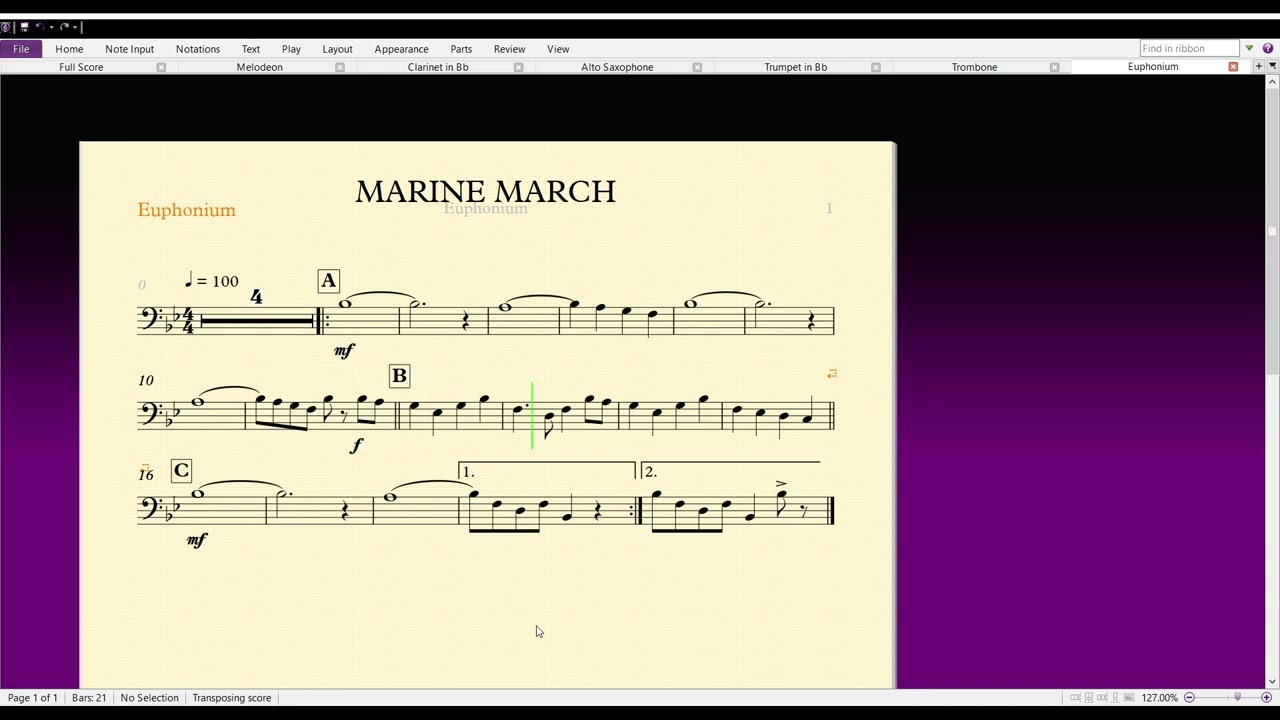
Task: Open a new tab with the plus button
Action: click(1259, 66)
